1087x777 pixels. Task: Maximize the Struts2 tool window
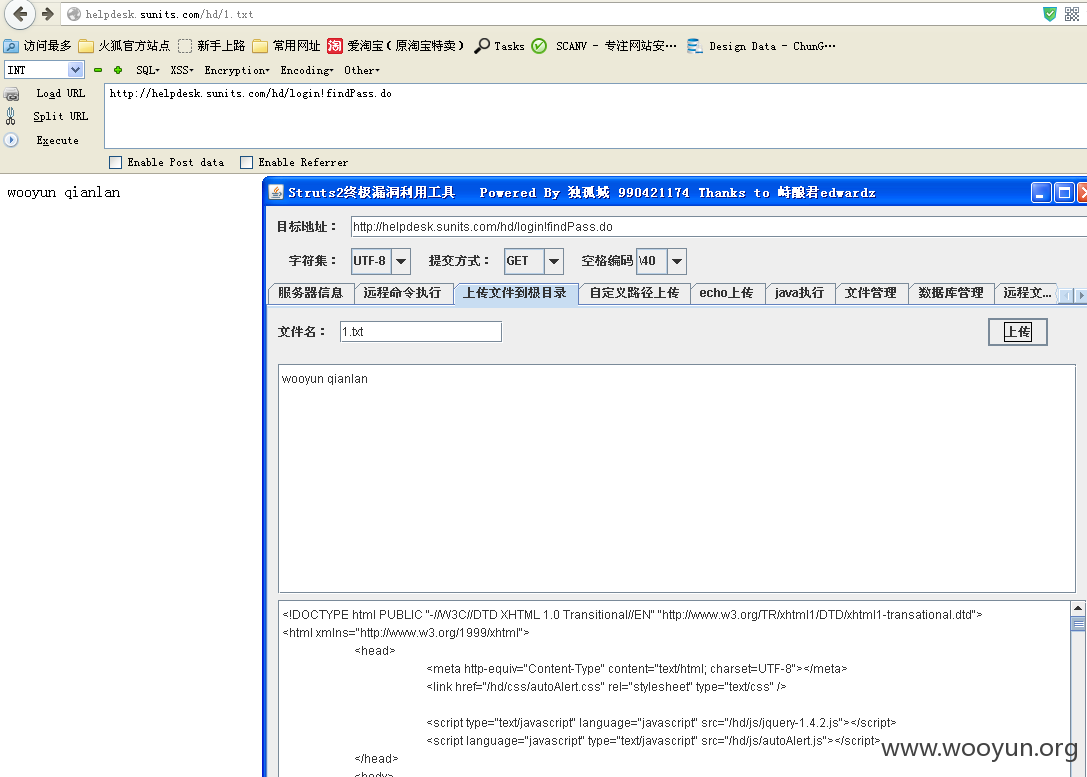[x=1064, y=192]
